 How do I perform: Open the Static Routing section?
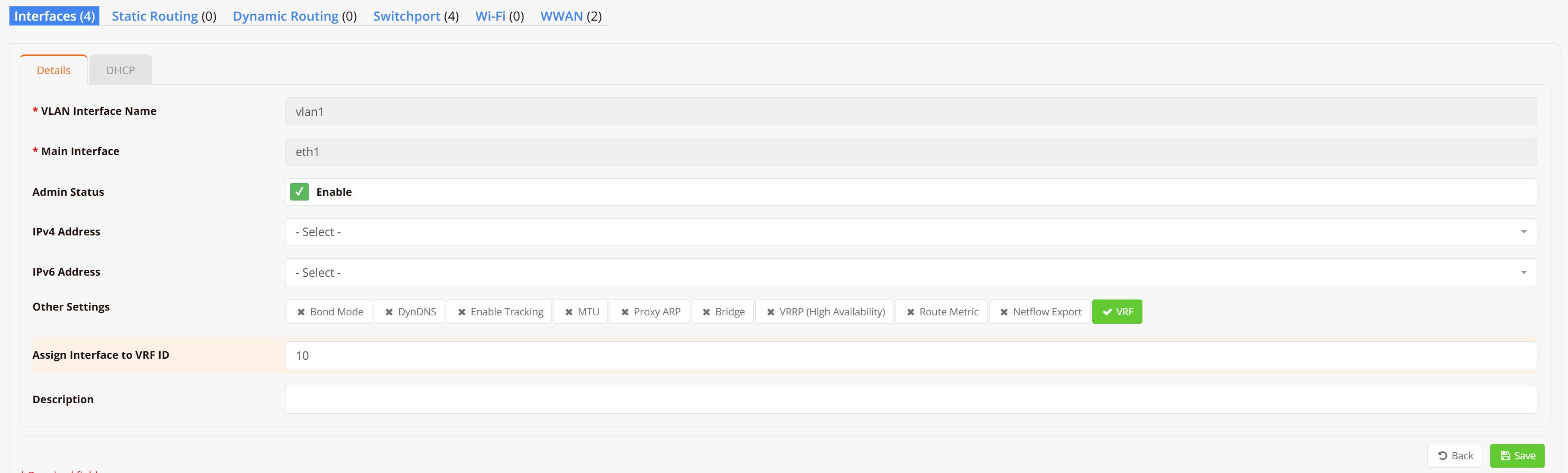pos(154,16)
